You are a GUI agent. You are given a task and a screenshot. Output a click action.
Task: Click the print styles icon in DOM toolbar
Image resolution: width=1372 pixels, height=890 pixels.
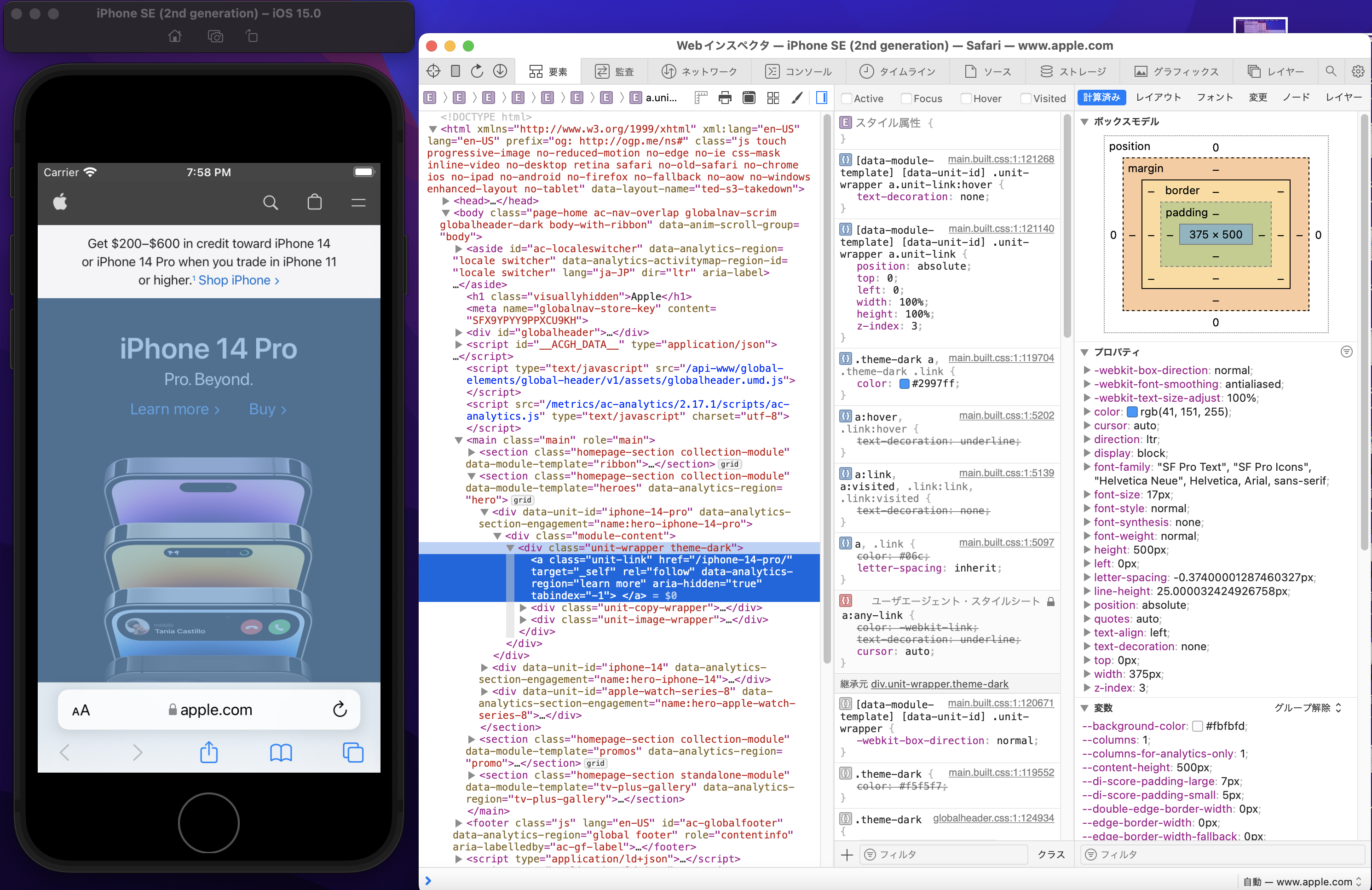click(x=725, y=98)
